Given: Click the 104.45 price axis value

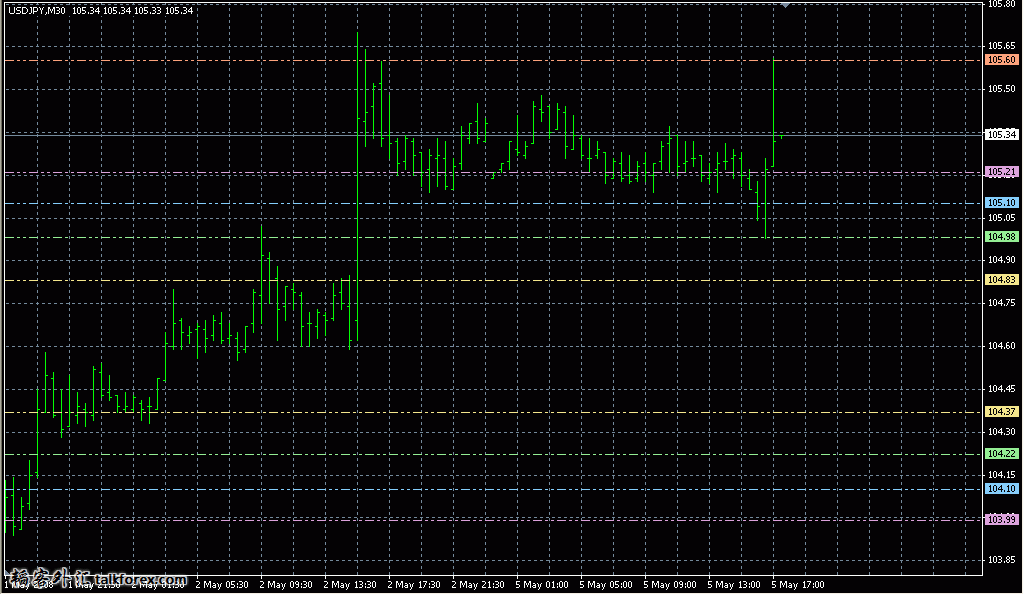Looking at the screenshot, I should (x=1001, y=389).
